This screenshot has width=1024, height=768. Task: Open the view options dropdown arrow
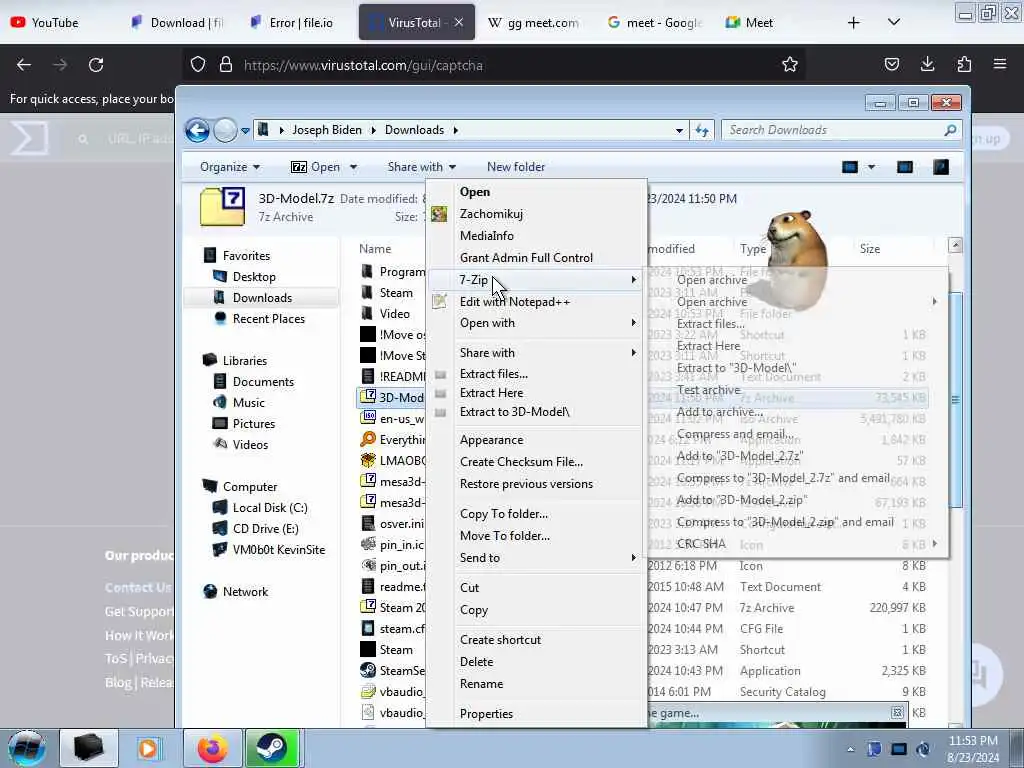click(x=871, y=167)
